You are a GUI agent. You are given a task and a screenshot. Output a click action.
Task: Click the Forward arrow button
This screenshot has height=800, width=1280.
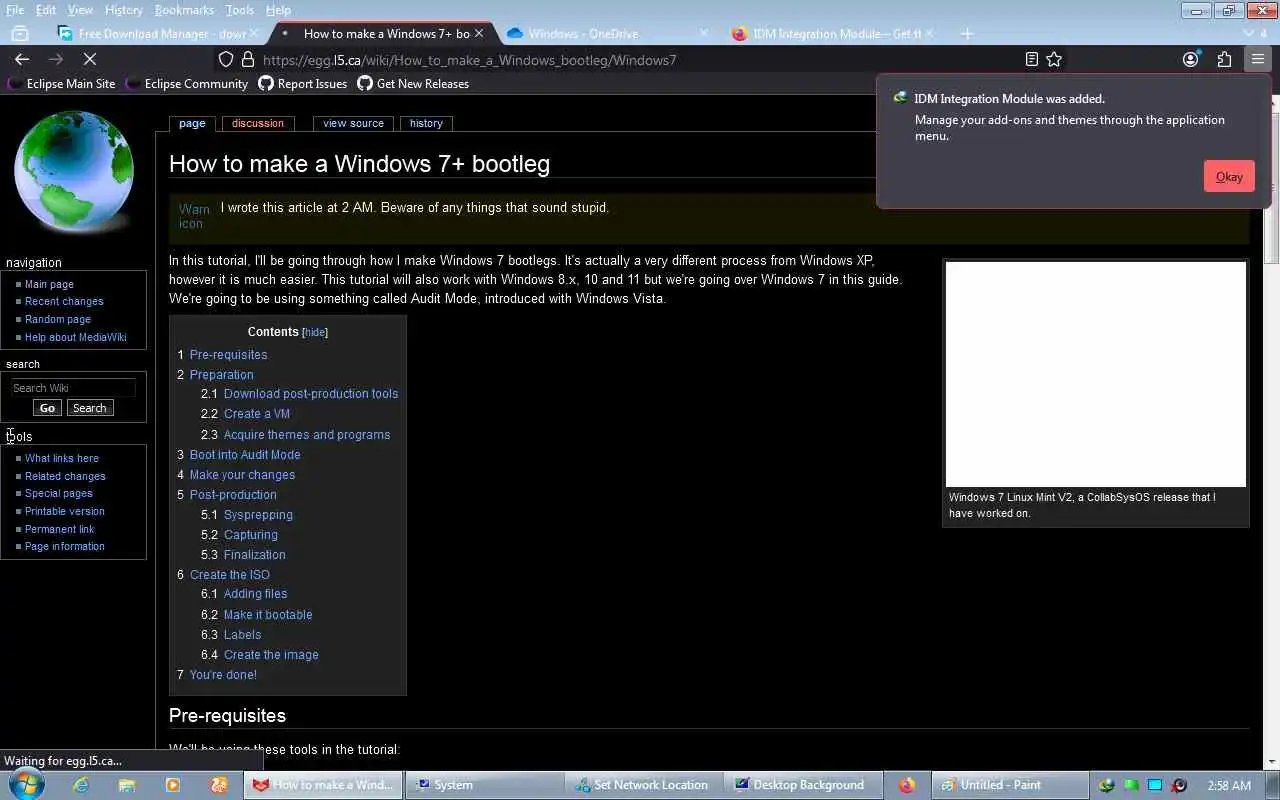coord(56,60)
